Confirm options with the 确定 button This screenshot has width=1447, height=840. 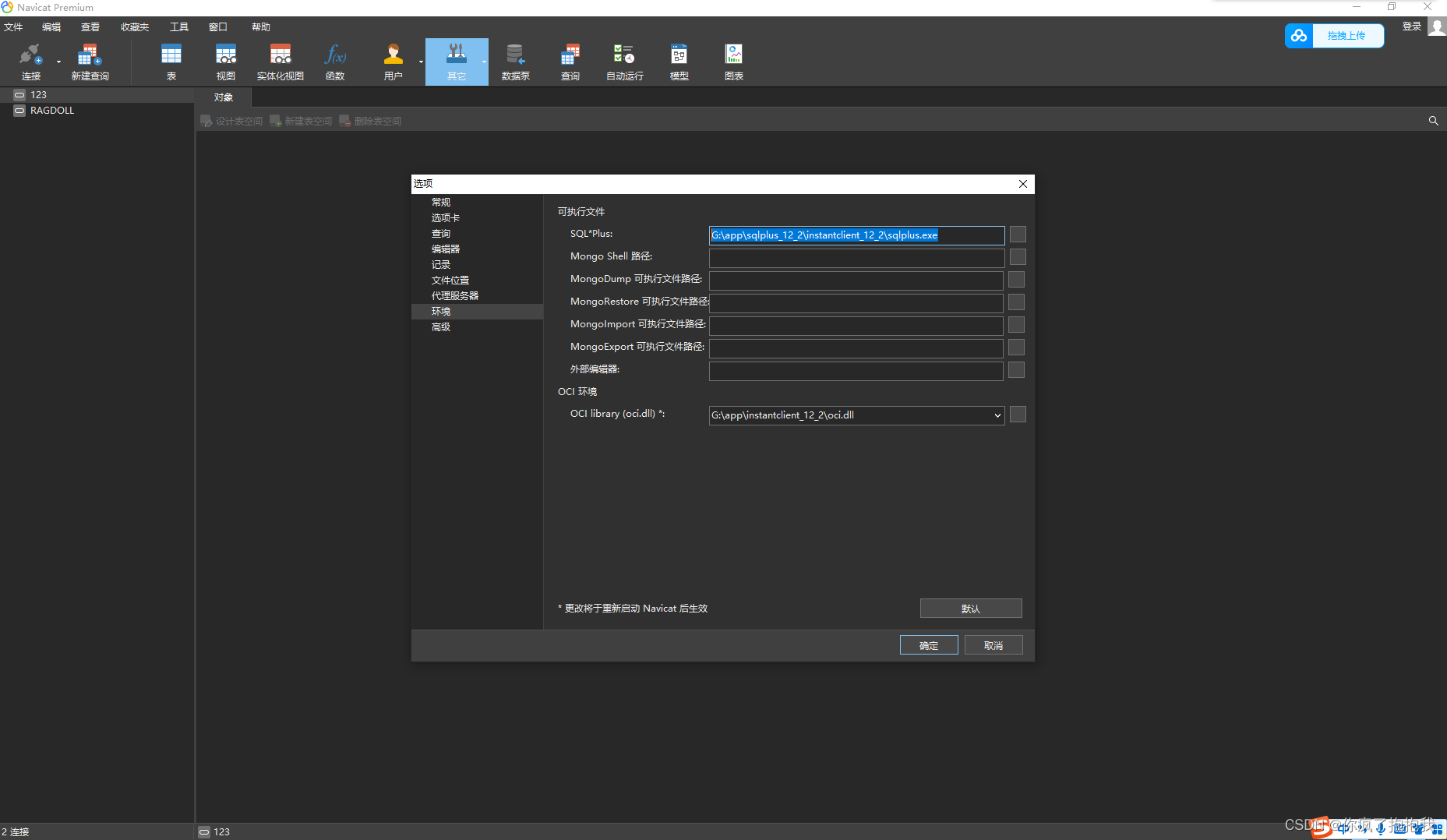point(929,645)
